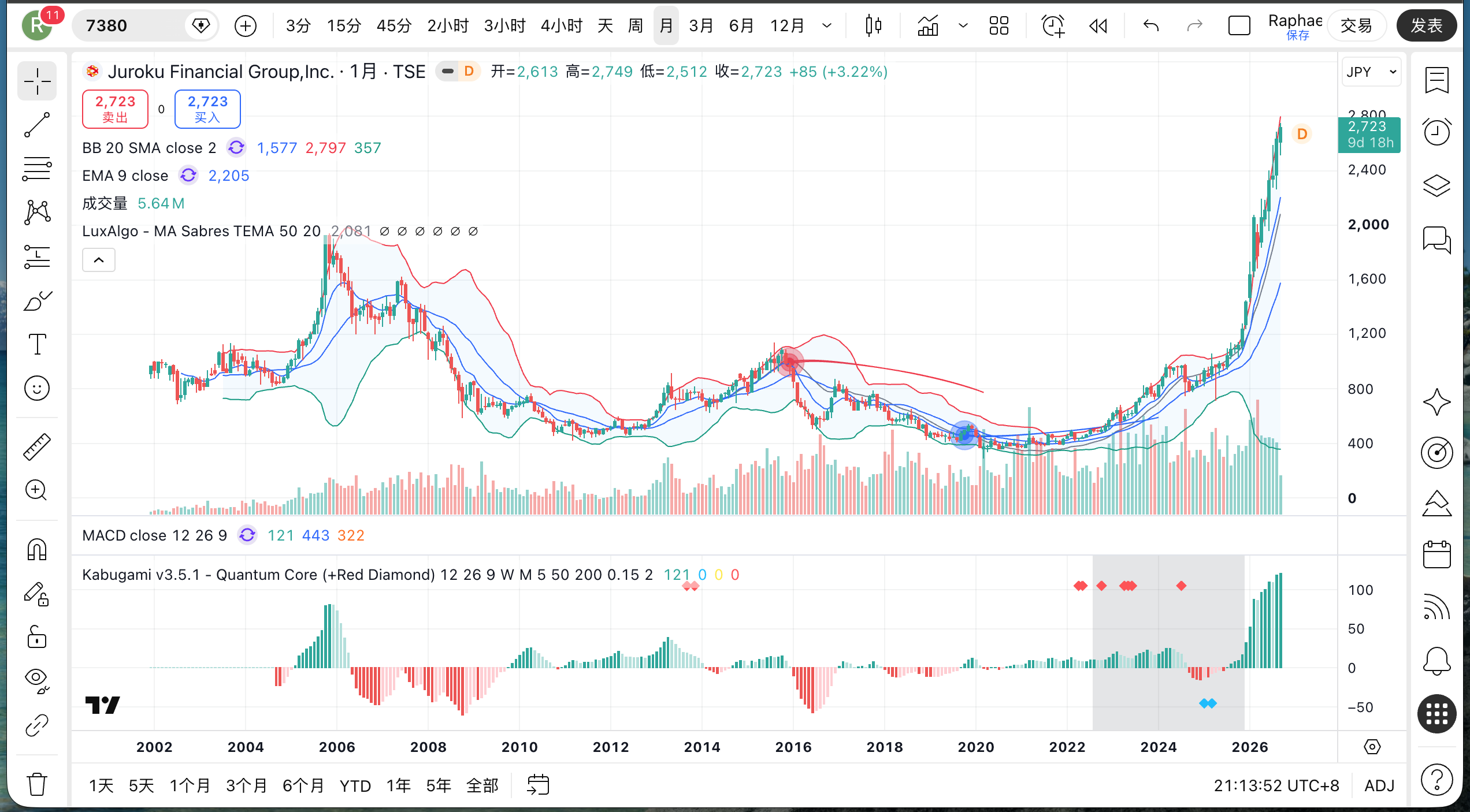Open the economic calendar panel
1470x812 pixels.
tap(1436, 554)
